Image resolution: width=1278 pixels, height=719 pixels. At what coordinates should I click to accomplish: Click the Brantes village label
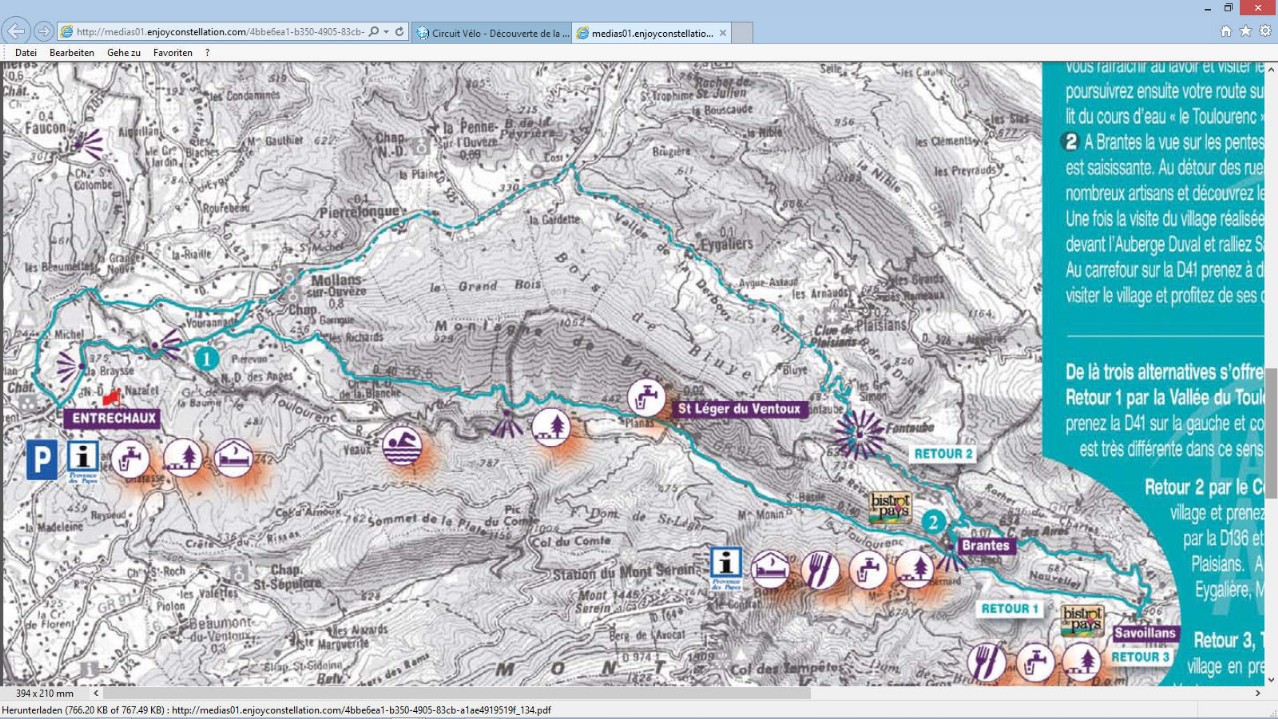985,546
